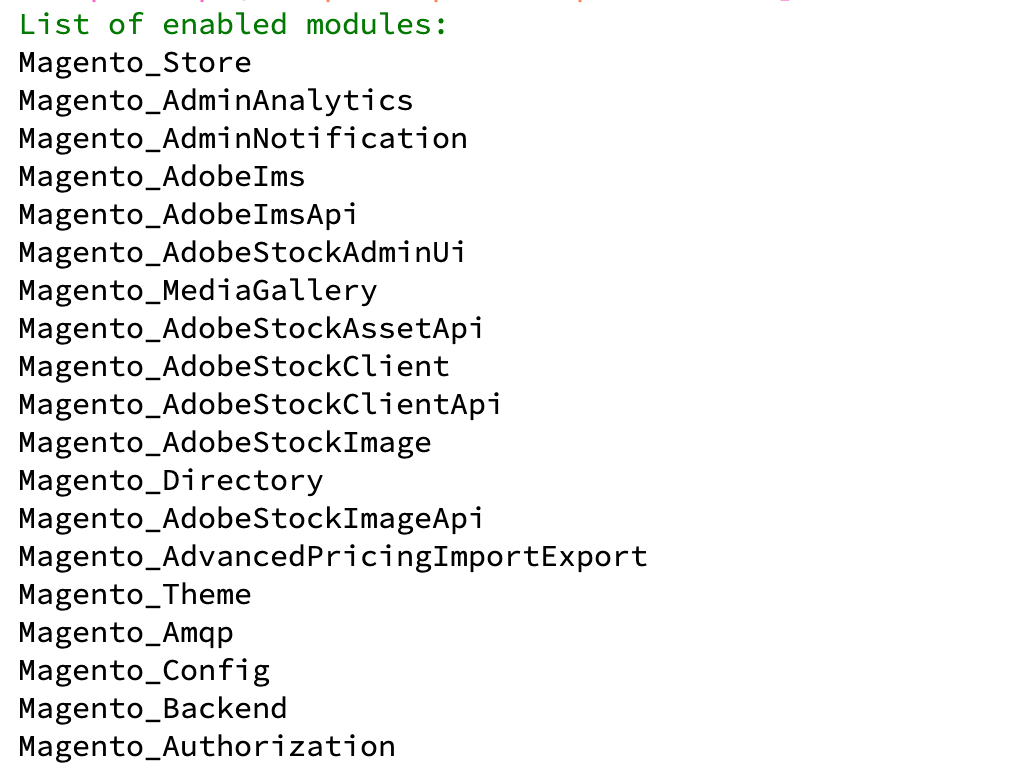1018x774 pixels.
Task: Click the Magento_Directory module name
Action: 171,480
